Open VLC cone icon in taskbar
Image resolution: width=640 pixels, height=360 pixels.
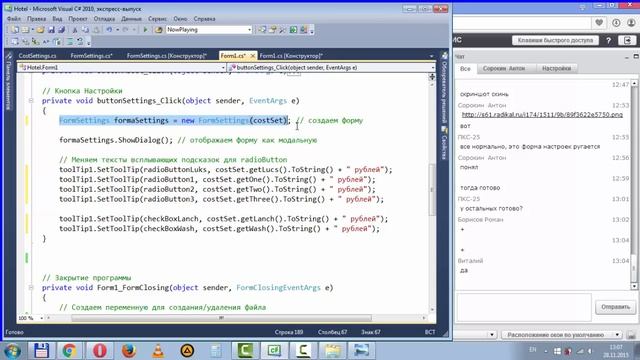[x=158, y=351]
